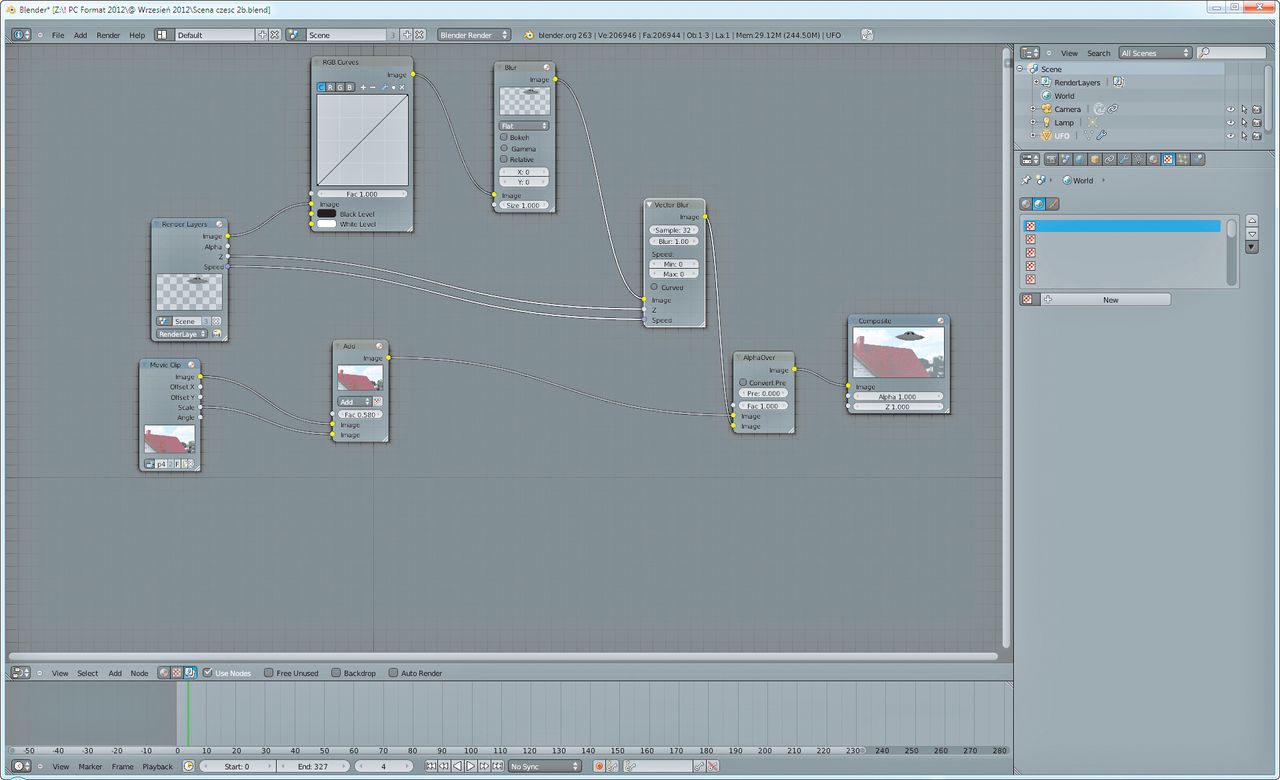Screen dimensions: 1280x780
Task: Select the brush texture type button
Action: click(1053, 204)
